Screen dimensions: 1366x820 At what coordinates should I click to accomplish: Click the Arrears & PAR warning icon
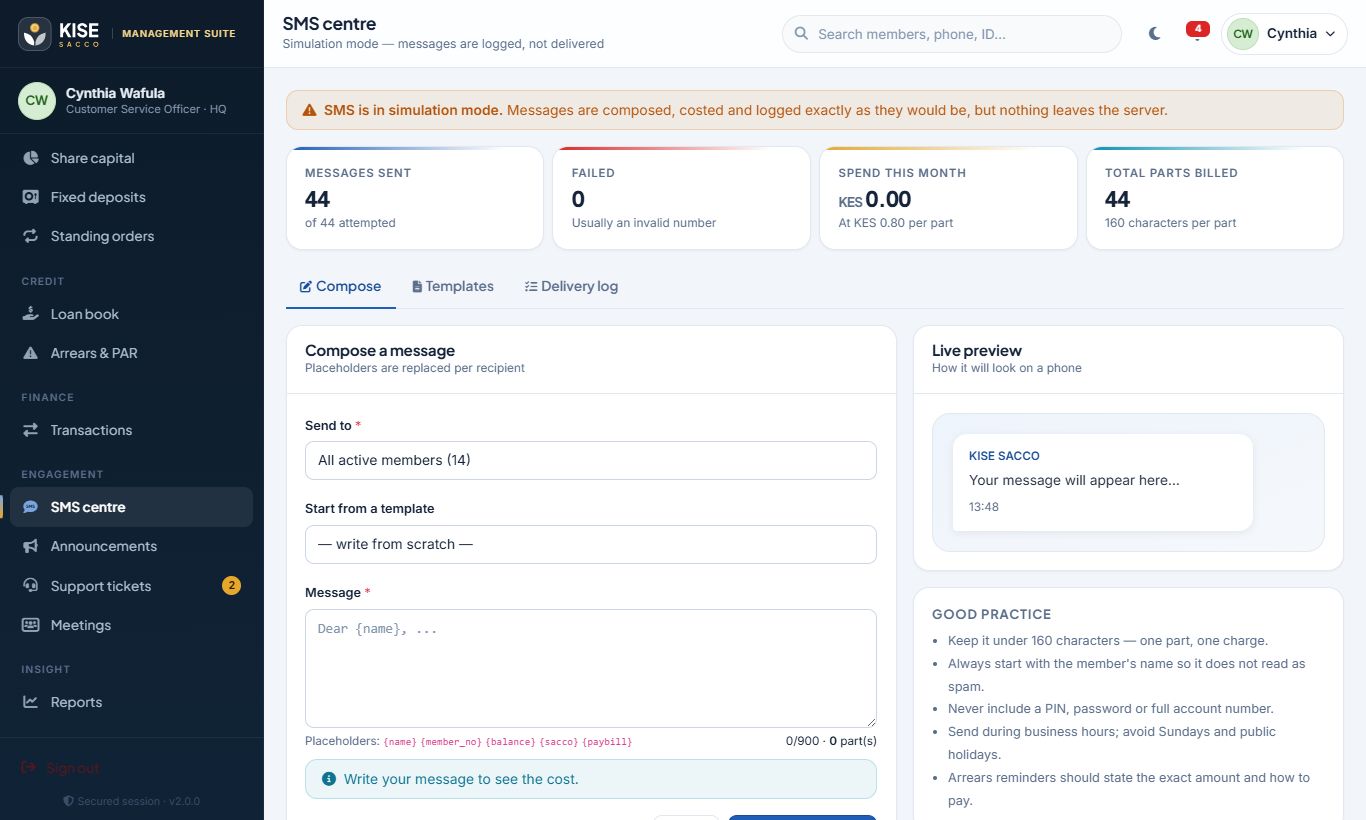point(30,353)
